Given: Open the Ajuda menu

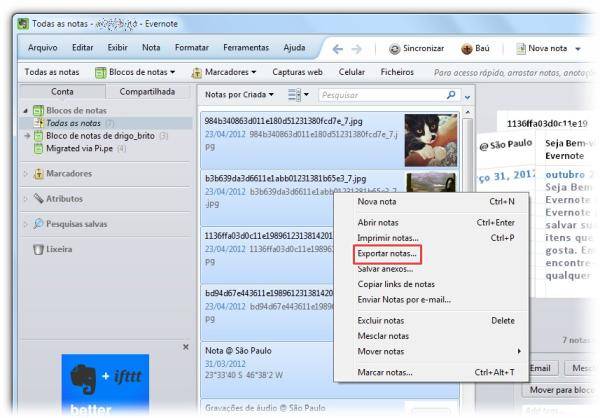Looking at the screenshot, I should pyautogui.click(x=294, y=47).
